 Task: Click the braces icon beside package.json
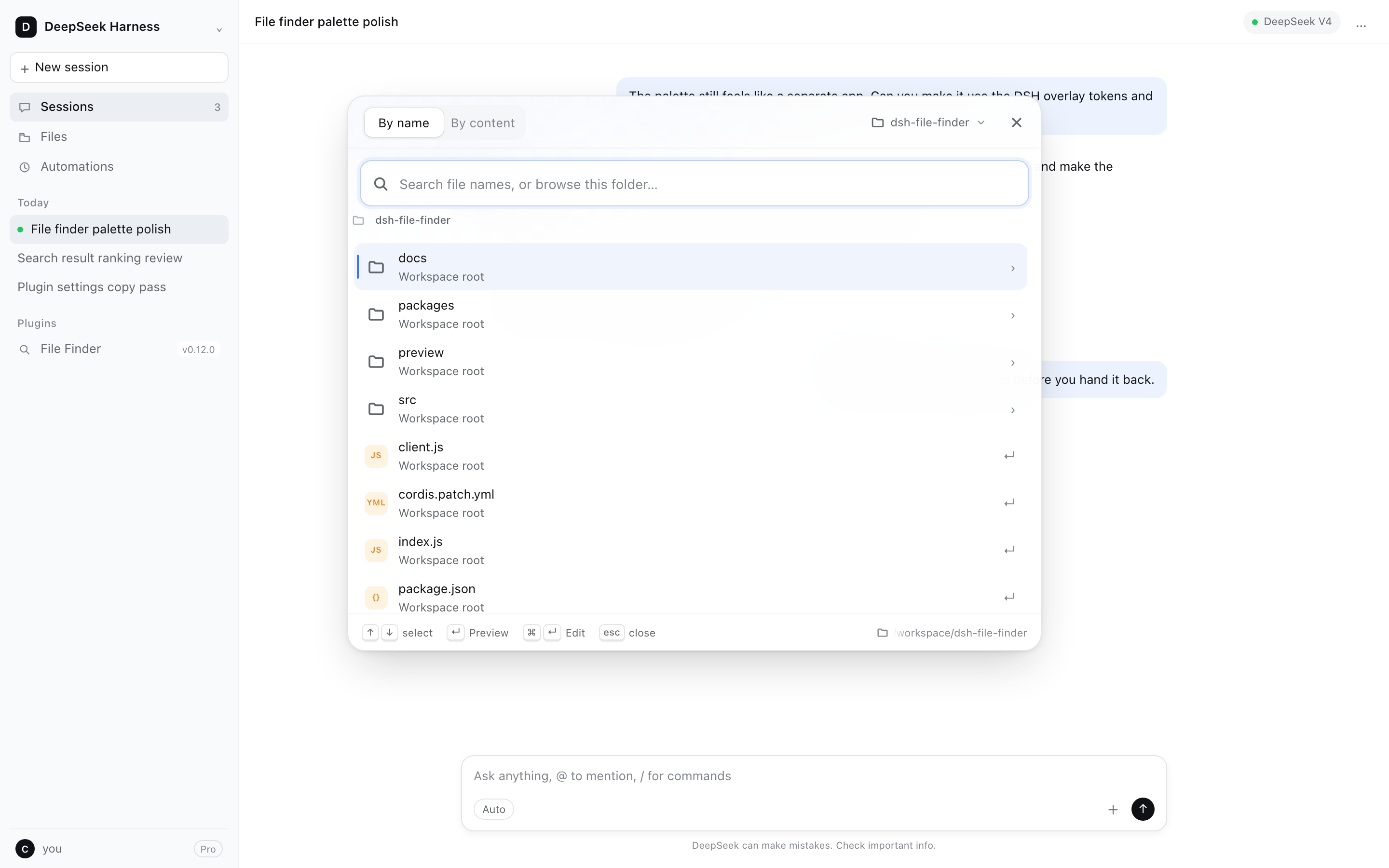pos(376,597)
